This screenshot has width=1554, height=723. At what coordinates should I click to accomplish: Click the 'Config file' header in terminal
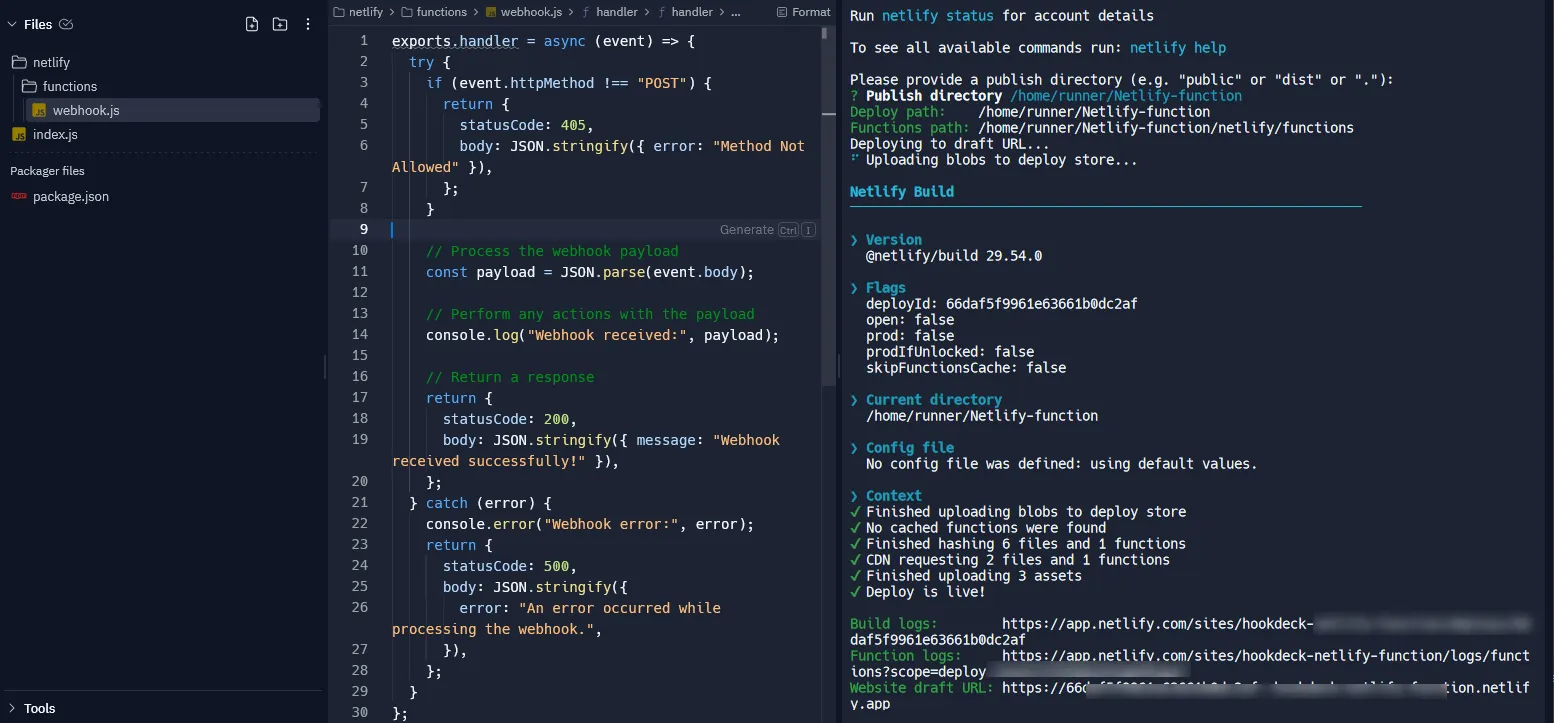(910, 448)
